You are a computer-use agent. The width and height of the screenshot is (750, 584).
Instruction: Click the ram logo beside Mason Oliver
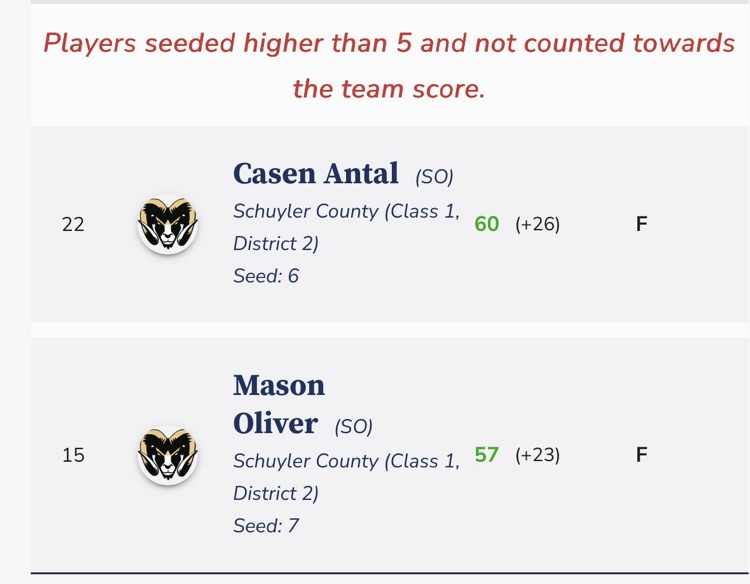point(167,456)
